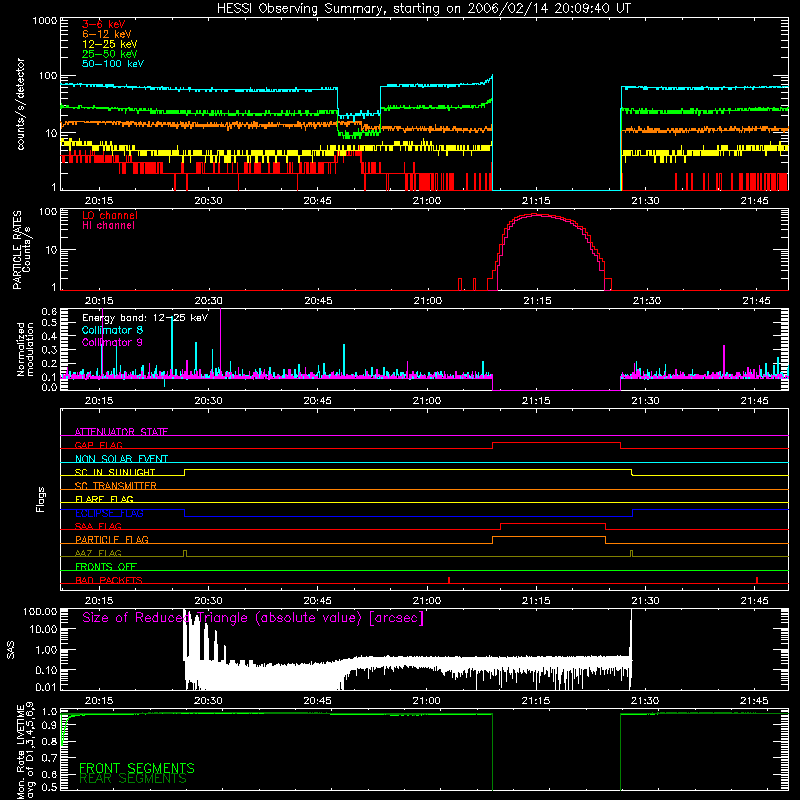Select the 6-12 keV legend label
The width and height of the screenshot is (800, 800).
pyautogui.click(x=107, y=34)
